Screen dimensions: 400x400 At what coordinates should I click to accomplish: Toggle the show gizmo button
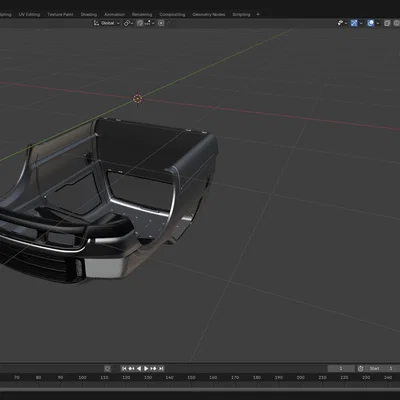coord(354,23)
